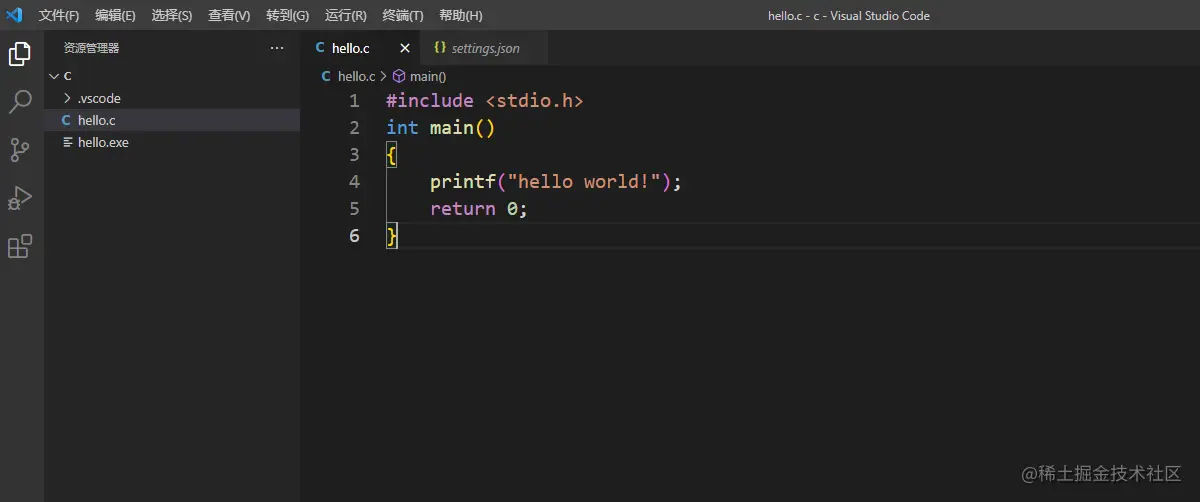Click the VS Code logo in title bar
The width and height of the screenshot is (1200, 502).
click(x=14, y=15)
